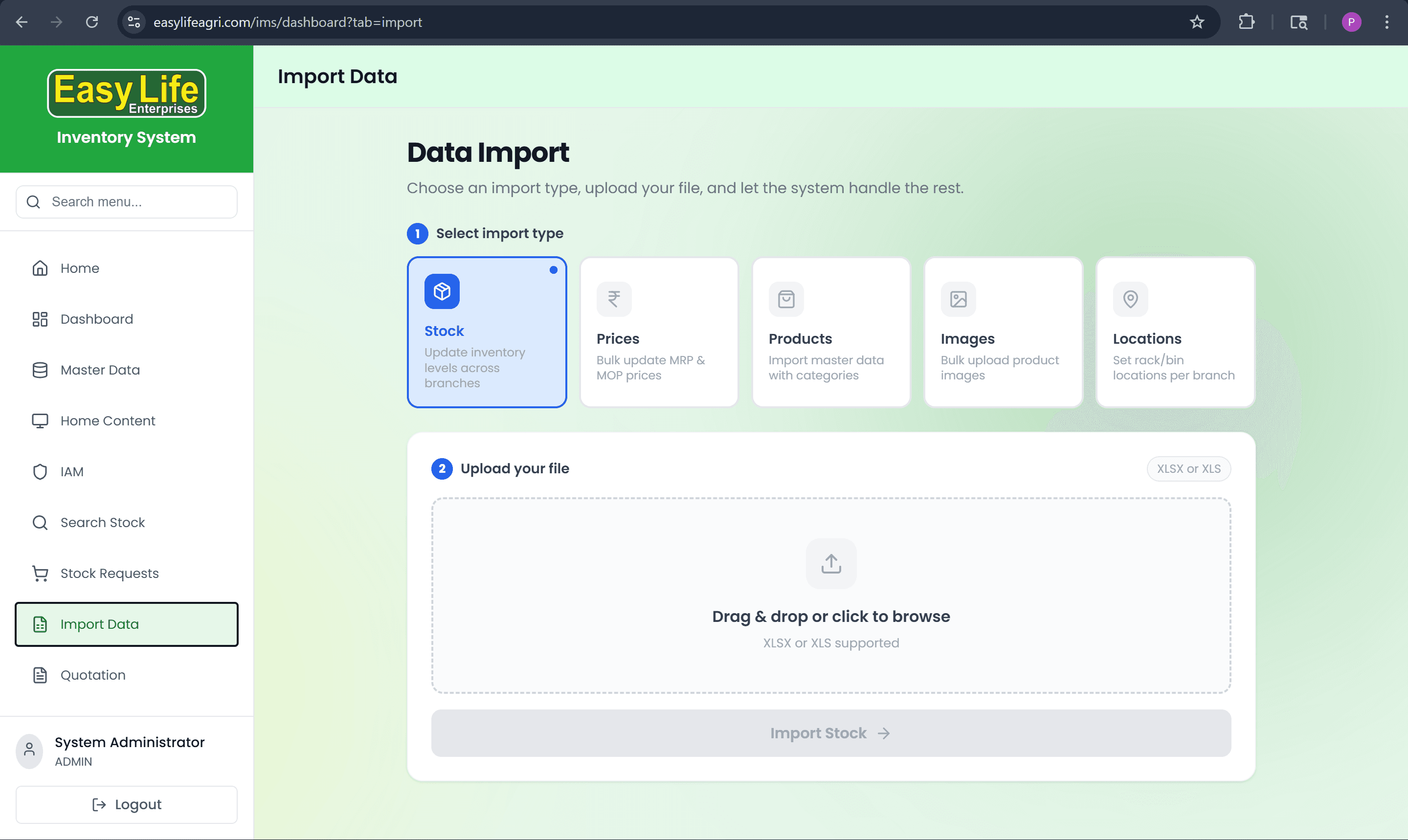This screenshot has width=1408, height=840.
Task: Open browser extensions puzzle icon
Action: coord(1247,22)
